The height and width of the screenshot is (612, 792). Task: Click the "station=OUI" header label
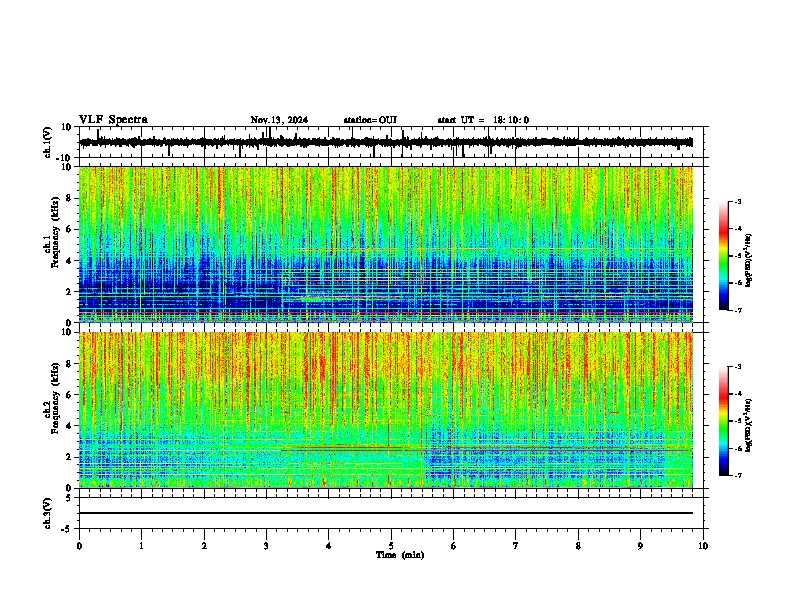click(370, 120)
